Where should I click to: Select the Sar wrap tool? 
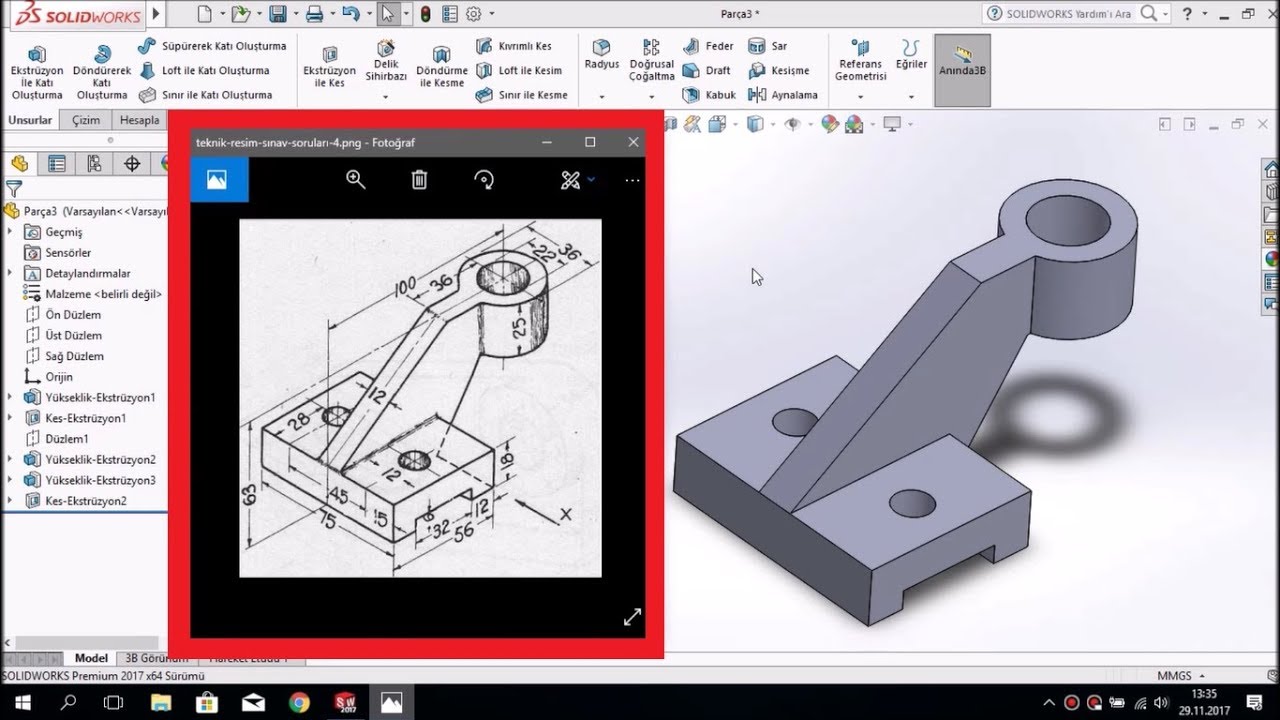pyautogui.click(x=767, y=46)
